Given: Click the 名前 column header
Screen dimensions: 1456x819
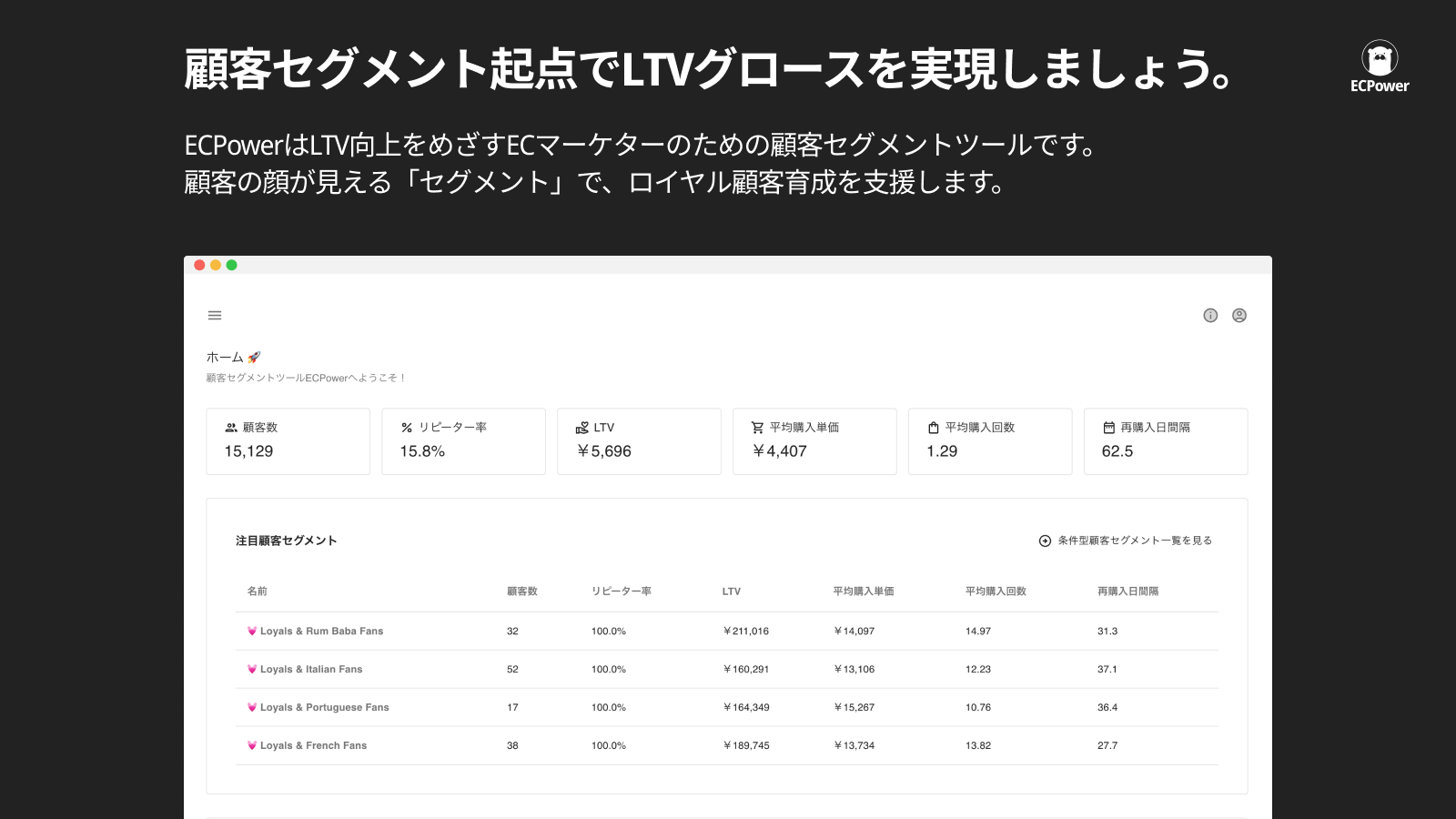Looking at the screenshot, I should pyautogui.click(x=258, y=591).
